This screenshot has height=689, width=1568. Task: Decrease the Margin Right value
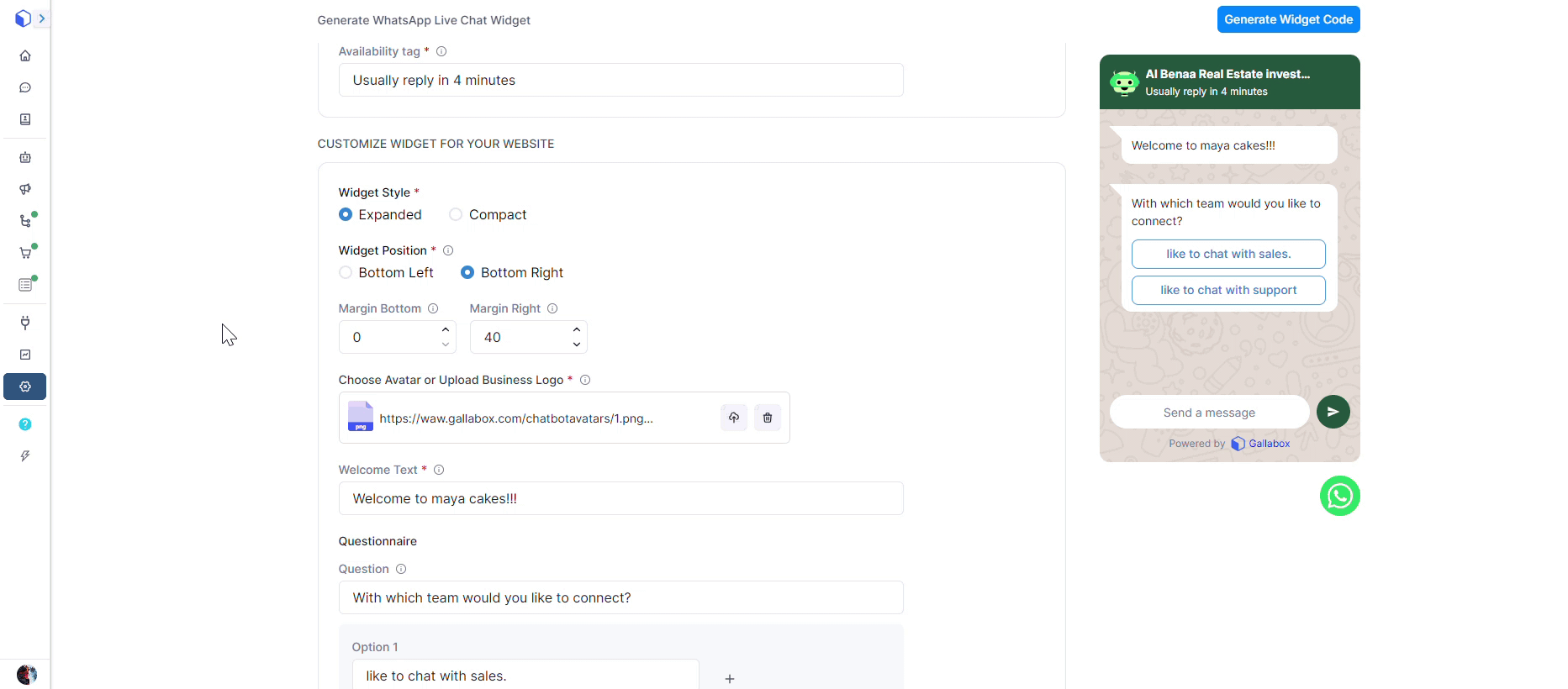(x=577, y=344)
